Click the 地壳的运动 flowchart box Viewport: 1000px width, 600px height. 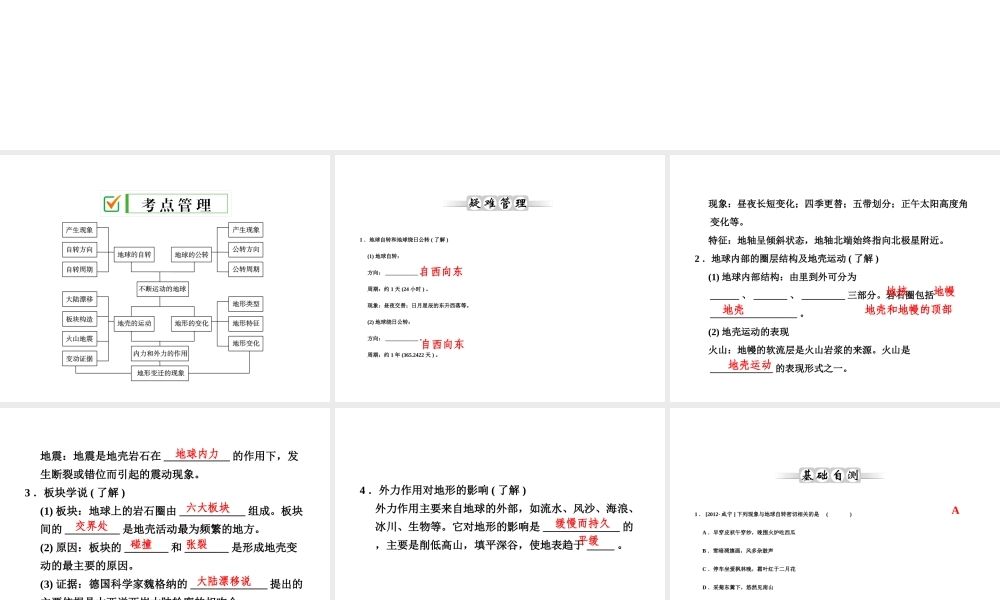click(x=134, y=323)
